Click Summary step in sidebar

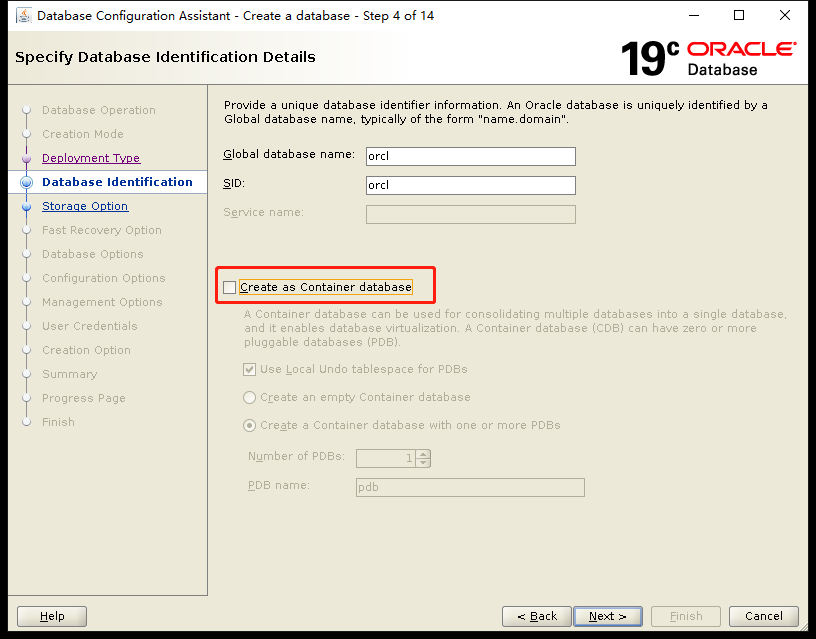coord(70,374)
